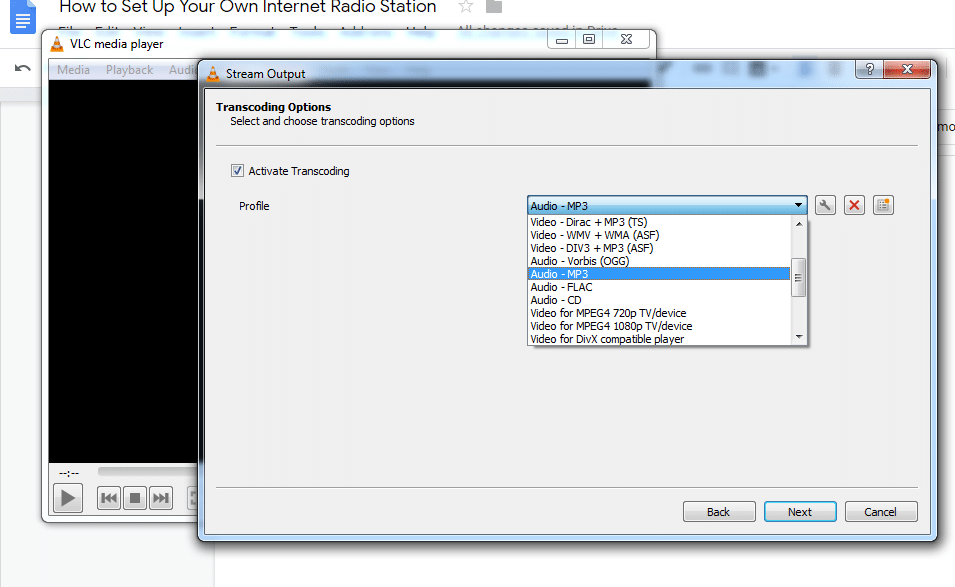Choose highlighted Audio - MP3 list entry
The width and height of the screenshot is (955, 587).
coord(658,274)
